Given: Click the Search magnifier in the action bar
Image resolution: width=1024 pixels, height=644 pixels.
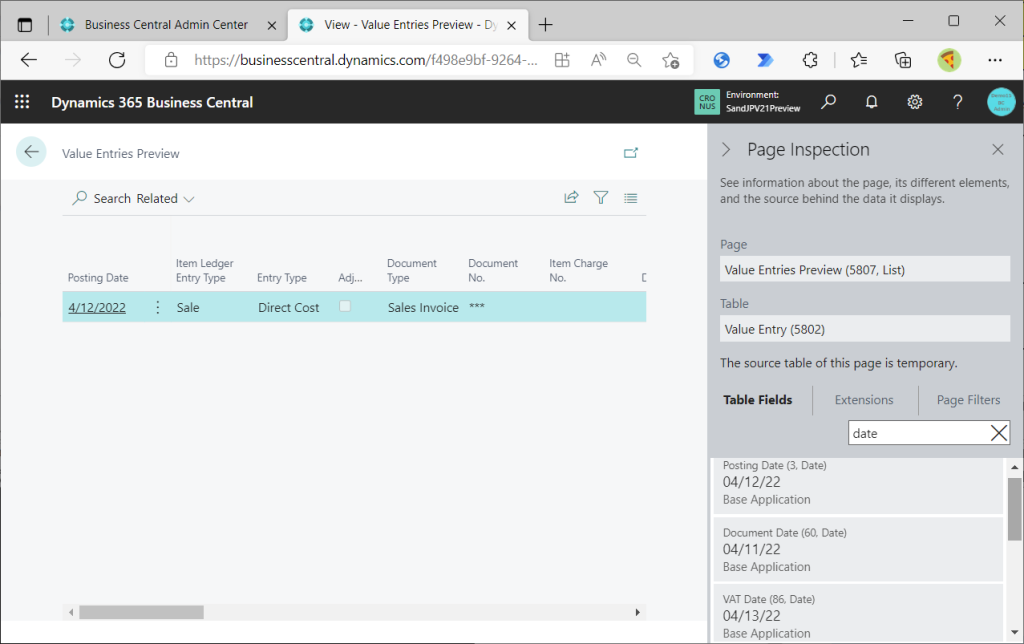Looking at the screenshot, I should pos(80,198).
